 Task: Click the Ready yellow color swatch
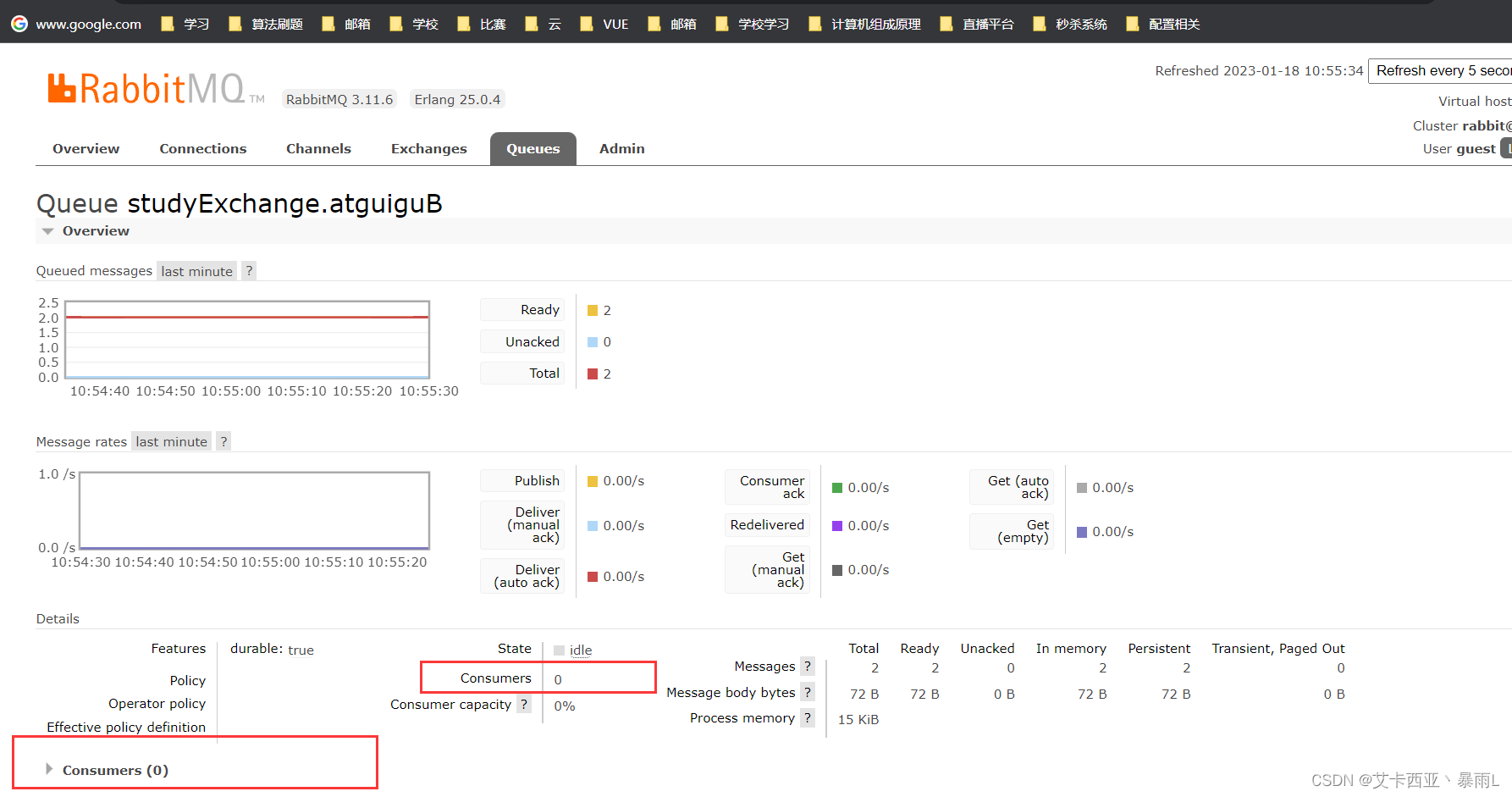tap(593, 310)
